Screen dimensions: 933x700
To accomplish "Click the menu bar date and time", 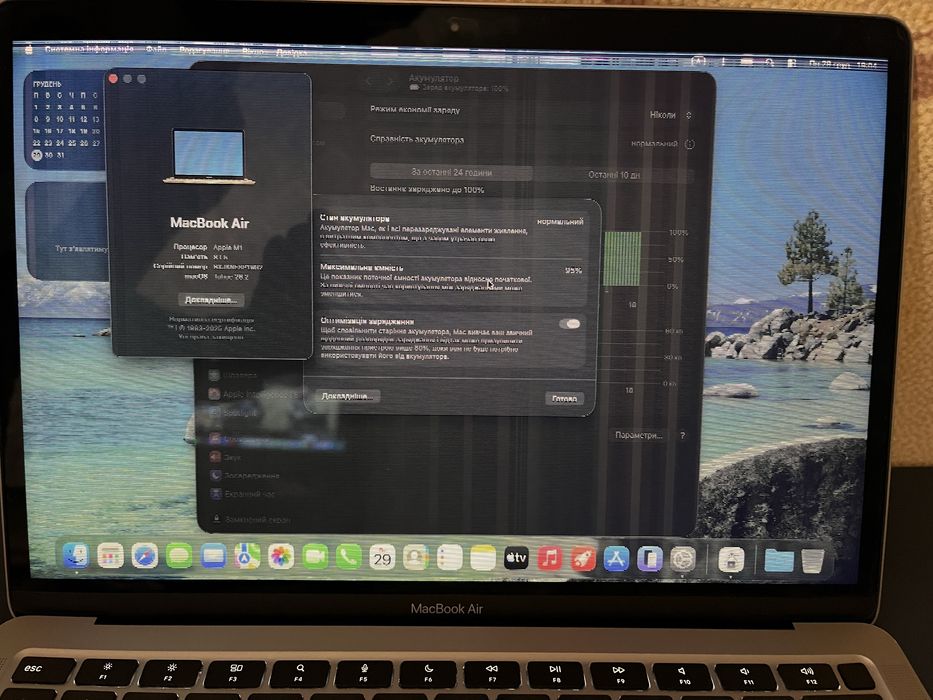I will [x=844, y=64].
